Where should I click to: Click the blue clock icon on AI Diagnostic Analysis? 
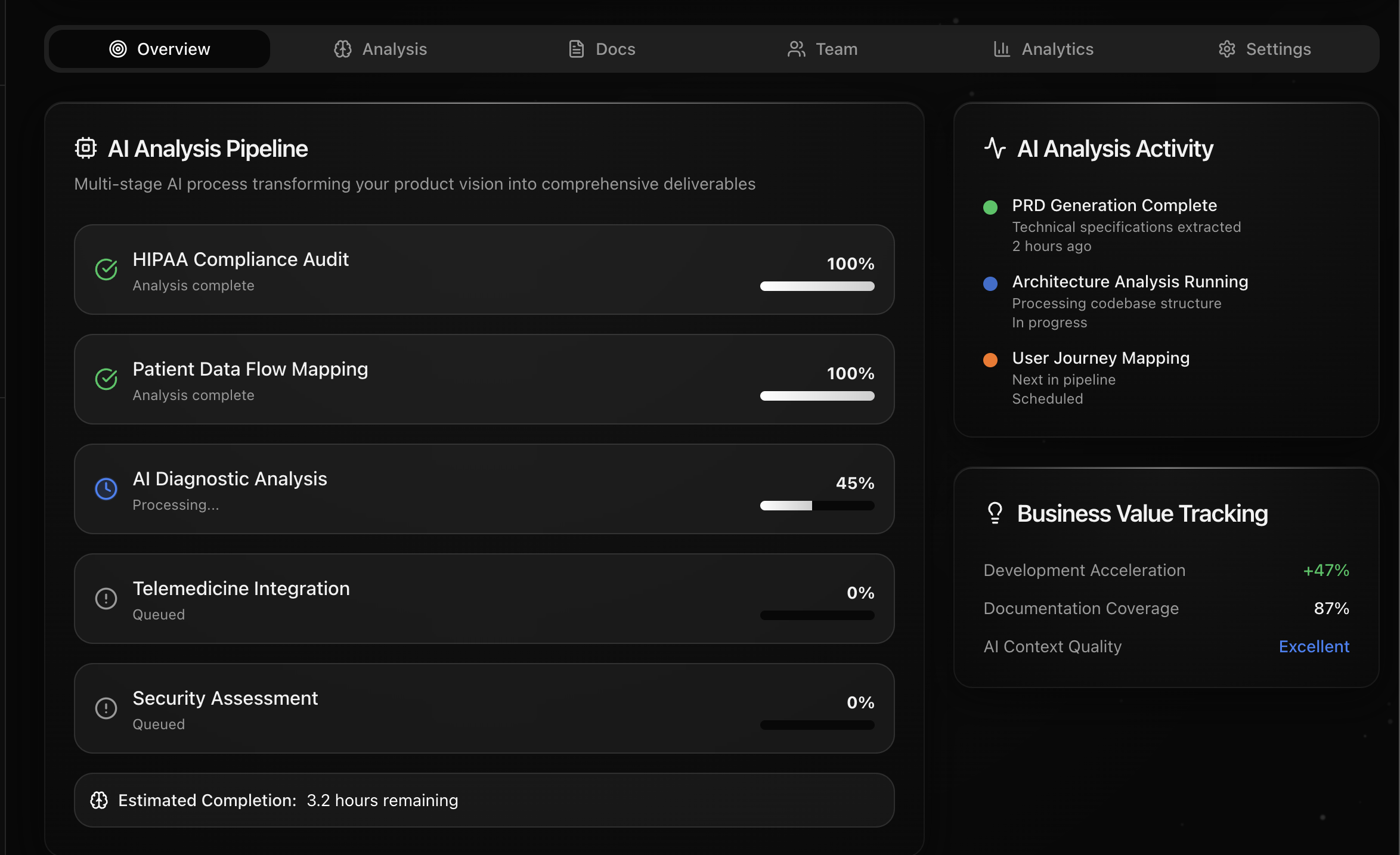106,489
